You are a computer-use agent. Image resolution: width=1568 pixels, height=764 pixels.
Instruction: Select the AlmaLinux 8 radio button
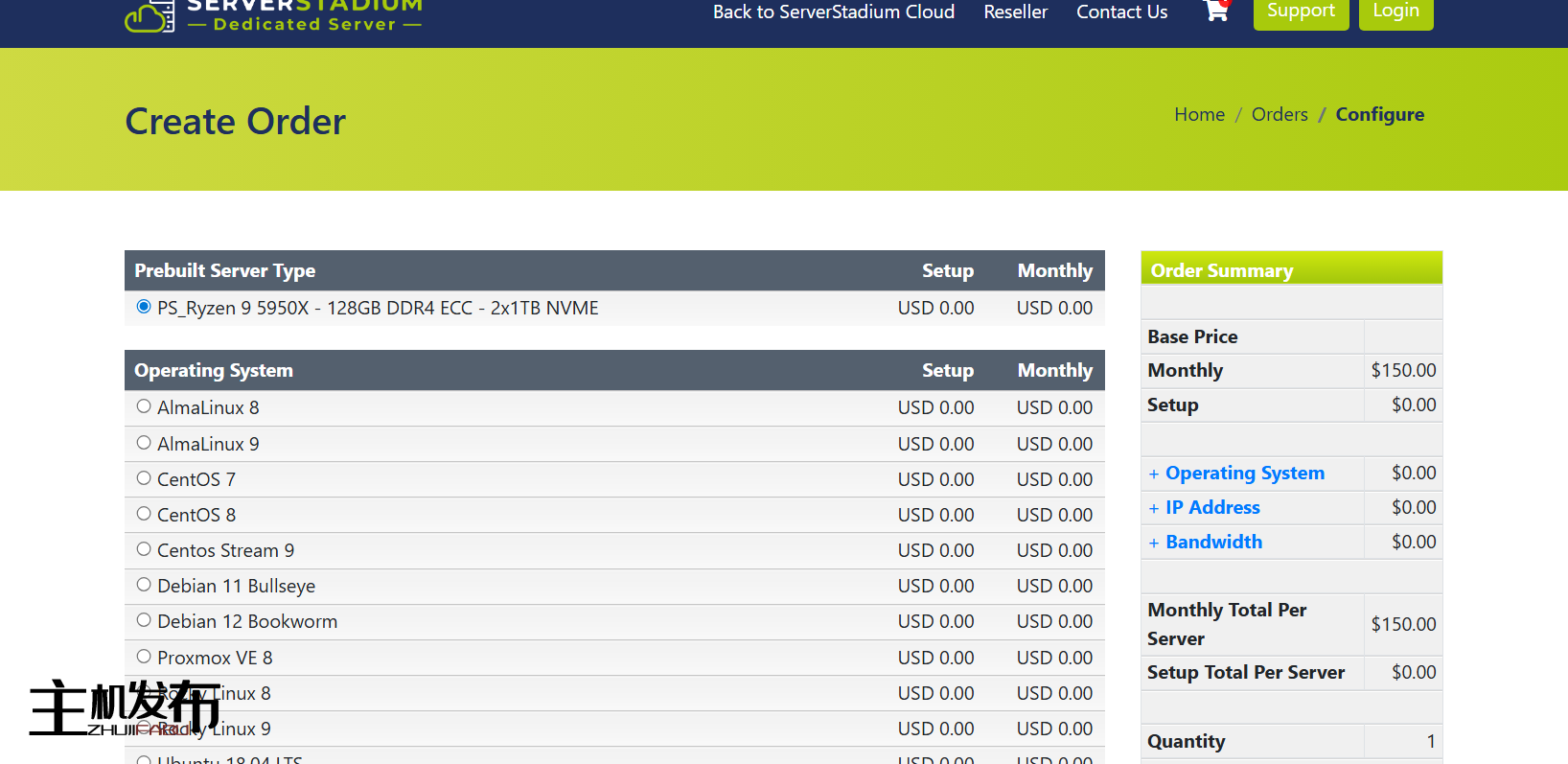tap(144, 406)
